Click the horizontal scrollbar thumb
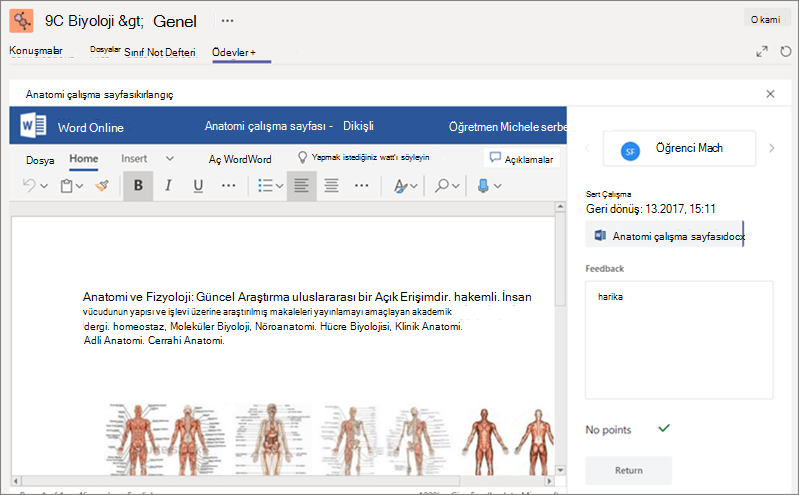This screenshot has width=799, height=495. (x=240, y=481)
